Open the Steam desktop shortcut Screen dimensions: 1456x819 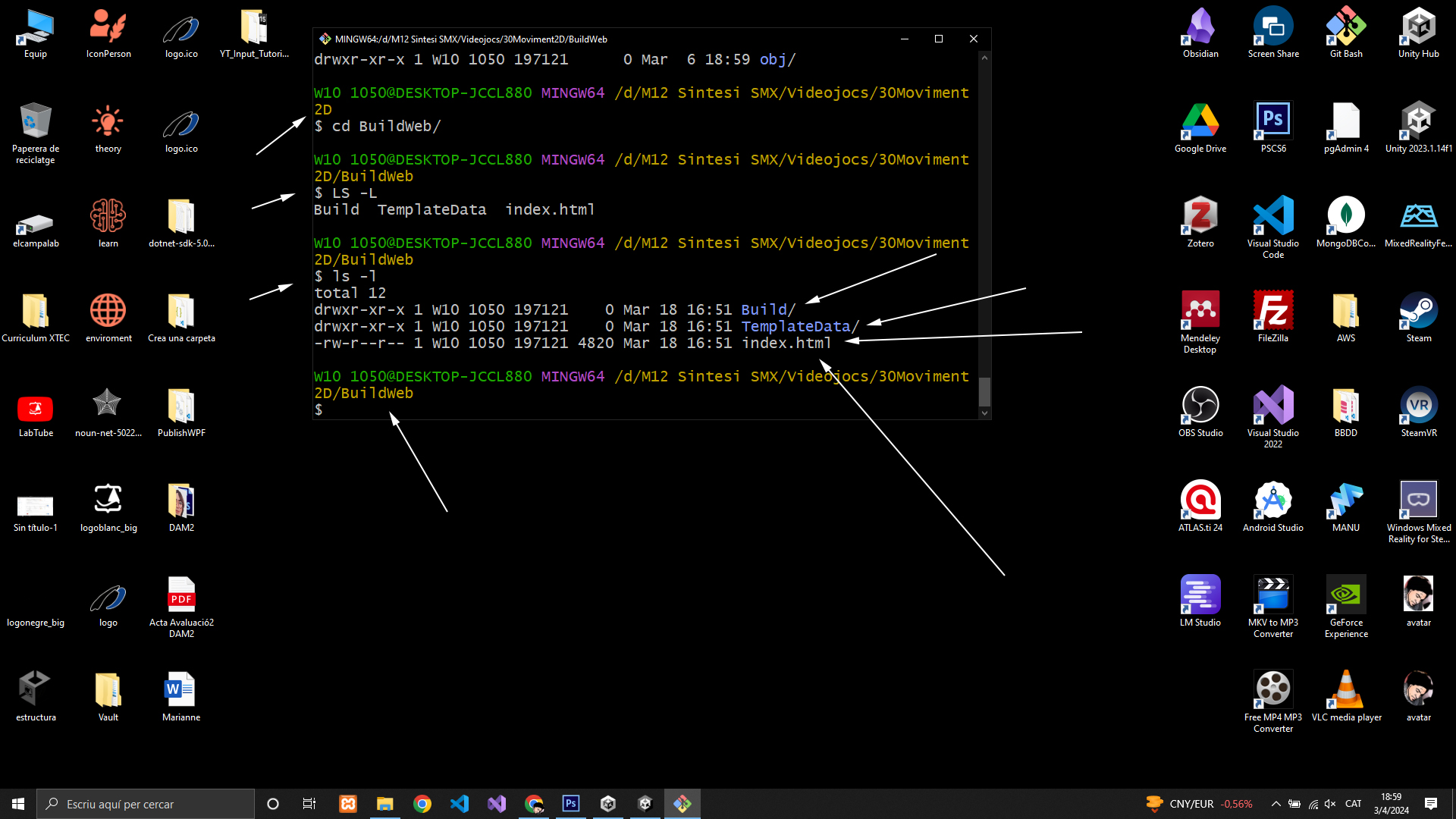pyautogui.click(x=1418, y=311)
